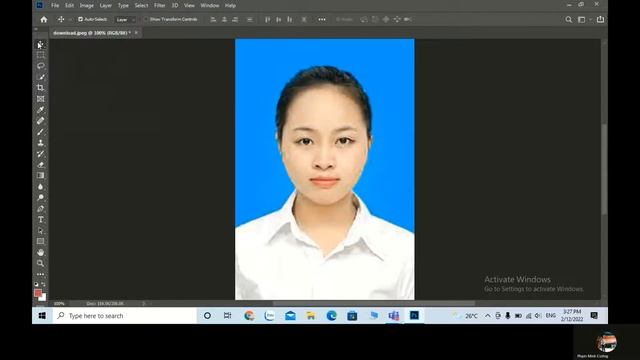Click the white background color swatch
This screenshot has height=360, width=640.
coord(43,298)
